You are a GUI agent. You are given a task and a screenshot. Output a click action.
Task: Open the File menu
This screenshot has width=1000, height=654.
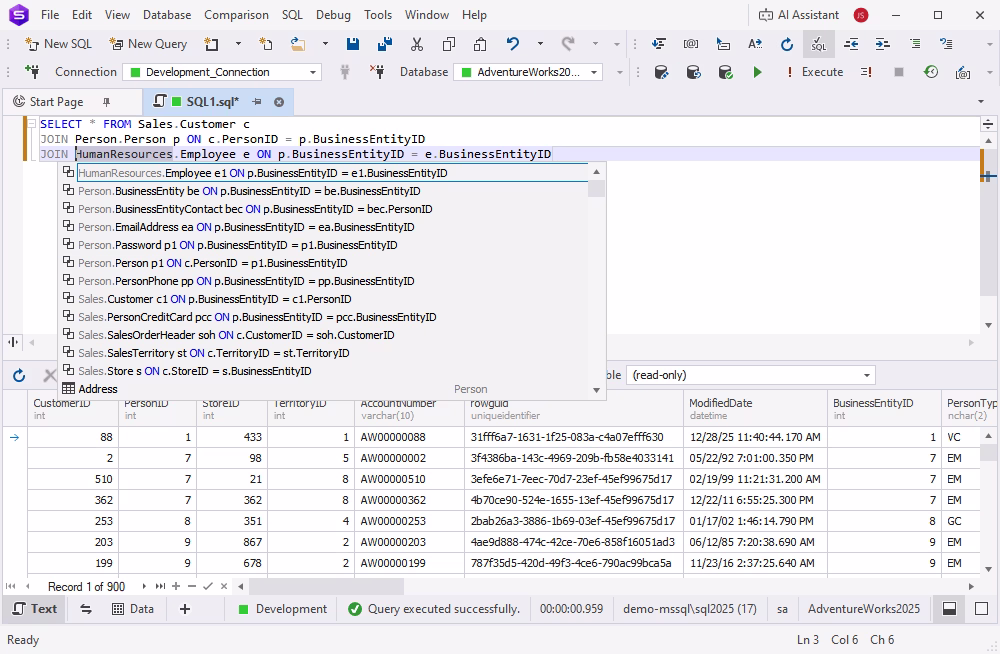50,15
